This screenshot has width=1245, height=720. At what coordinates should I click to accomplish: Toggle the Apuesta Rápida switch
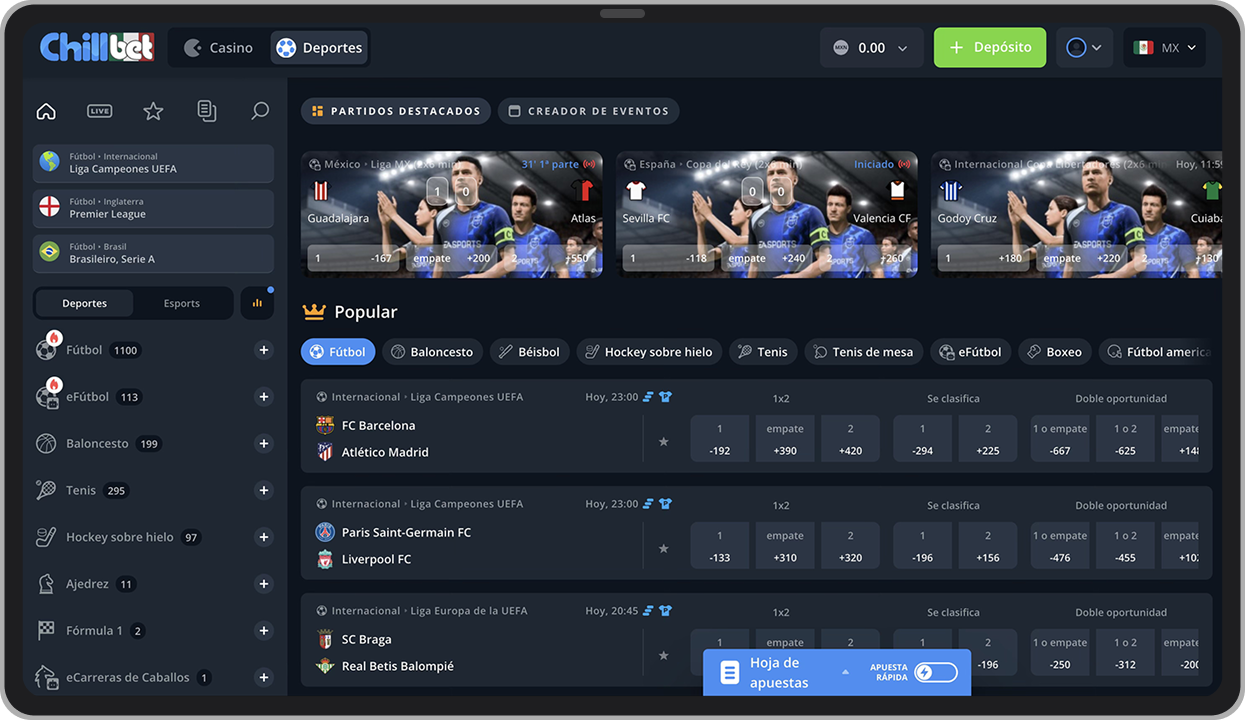click(x=936, y=673)
